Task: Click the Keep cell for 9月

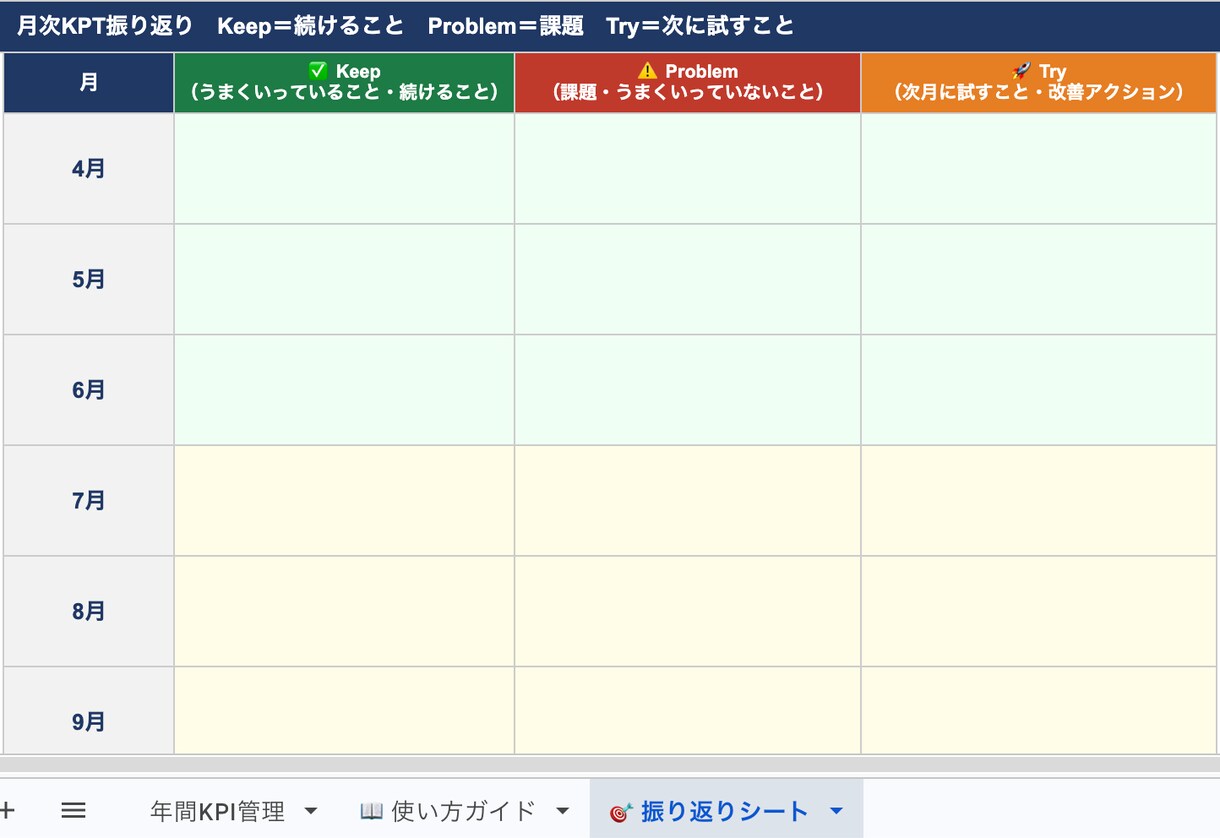Action: pyautogui.click(x=344, y=711)
